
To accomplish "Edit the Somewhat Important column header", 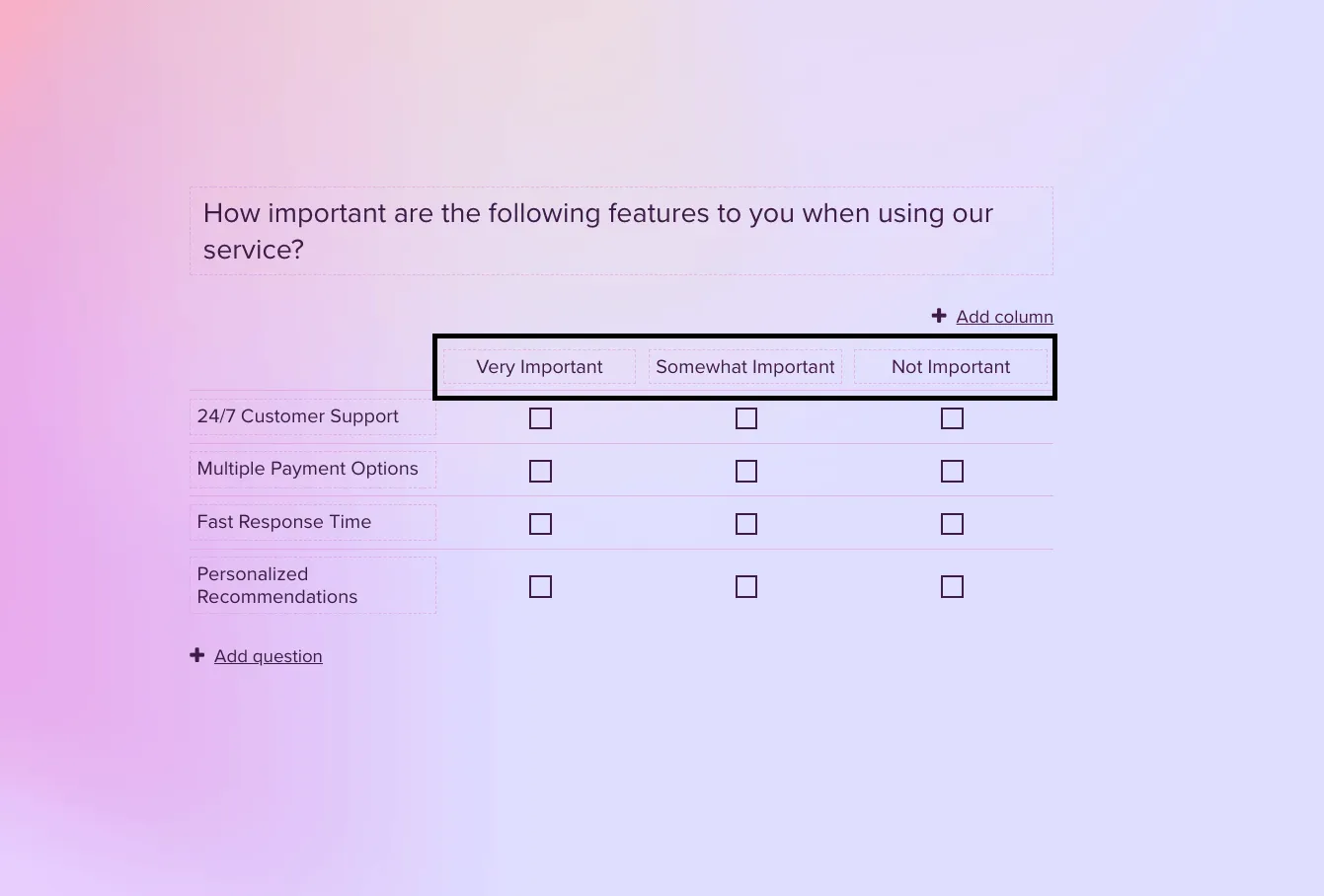I will click(x=745, y=367).
